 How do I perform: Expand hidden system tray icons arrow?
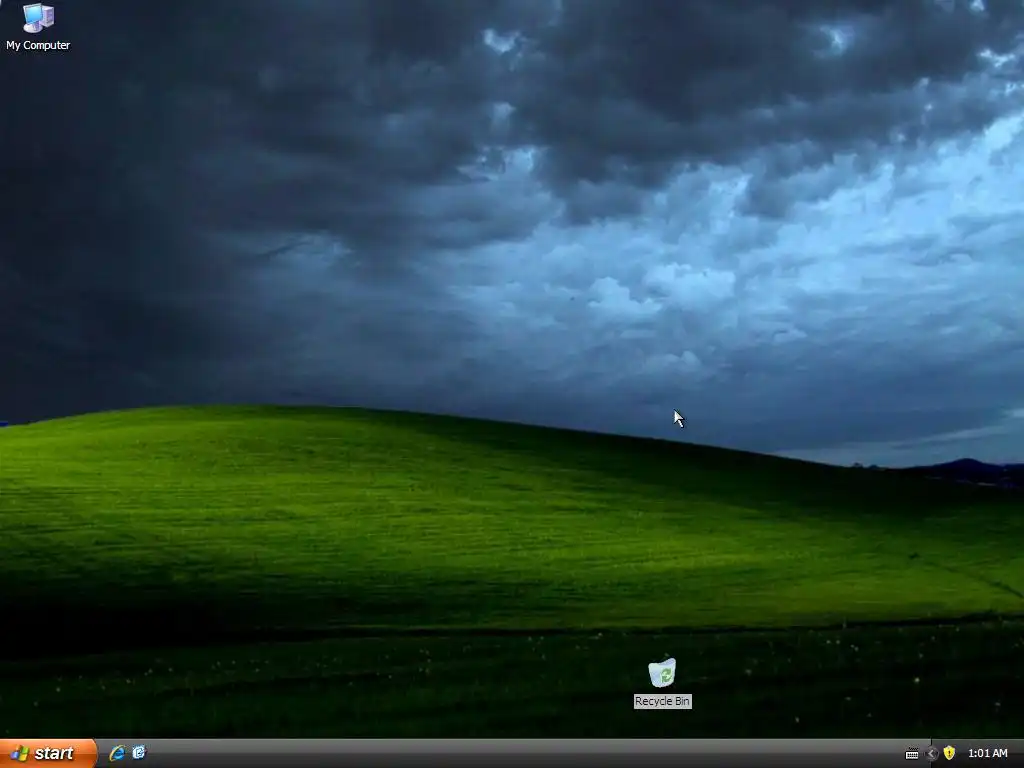[x=932, y=754]
